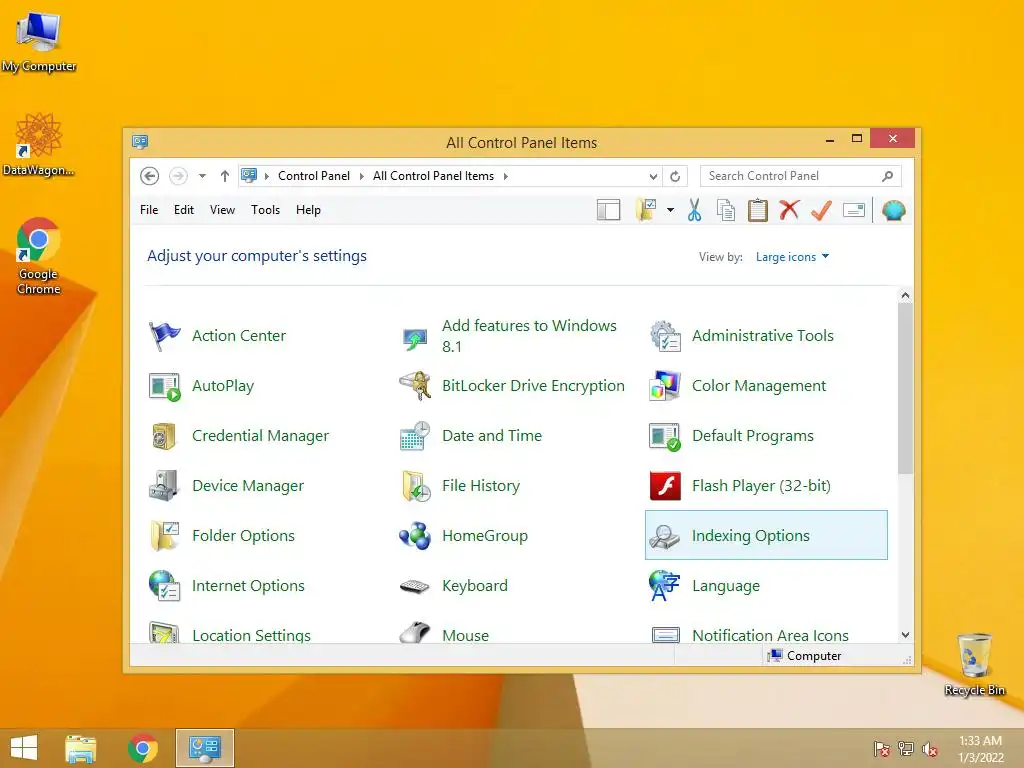Image resolution: width=1024 pixels, height=768 pixels.
Task: Expand the chevron before Control Panel breadcrumb
Action: pyautogui.click(x=266, y=176)
